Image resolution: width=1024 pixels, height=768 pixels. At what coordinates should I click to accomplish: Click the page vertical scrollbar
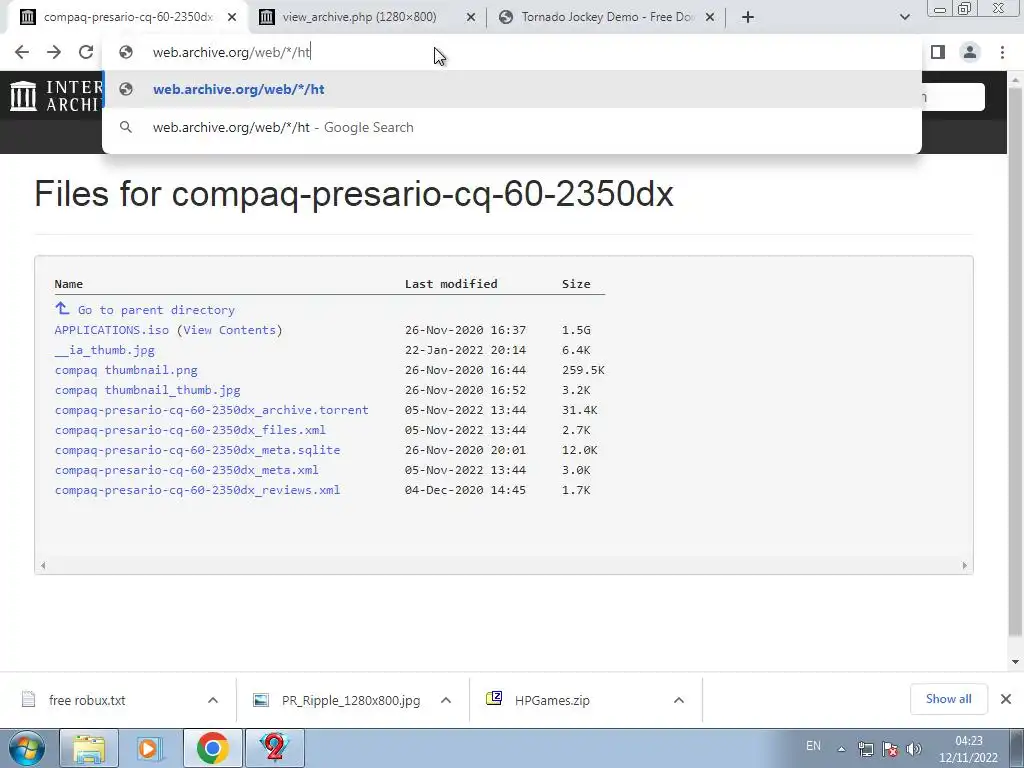pos(1015,359)
